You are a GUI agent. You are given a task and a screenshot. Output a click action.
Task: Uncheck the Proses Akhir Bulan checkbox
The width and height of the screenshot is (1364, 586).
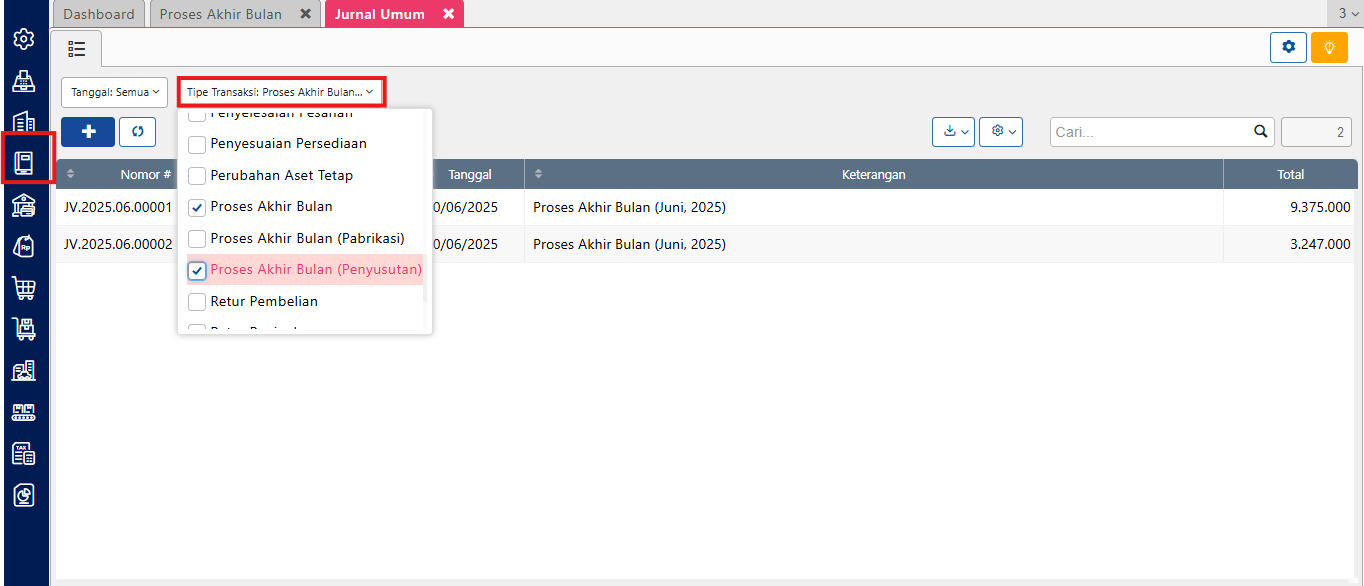pyautogui.click(x=198, y=207)
